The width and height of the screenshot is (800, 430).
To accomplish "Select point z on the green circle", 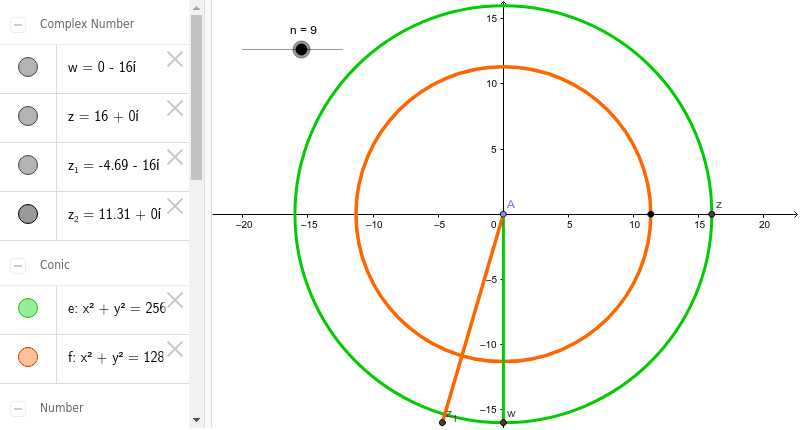I will tap(712, 214).
